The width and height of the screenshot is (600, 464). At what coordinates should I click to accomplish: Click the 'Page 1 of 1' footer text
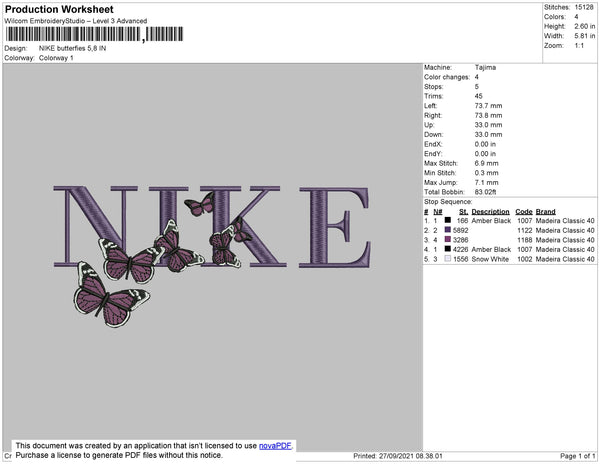(x=577, y=456)
